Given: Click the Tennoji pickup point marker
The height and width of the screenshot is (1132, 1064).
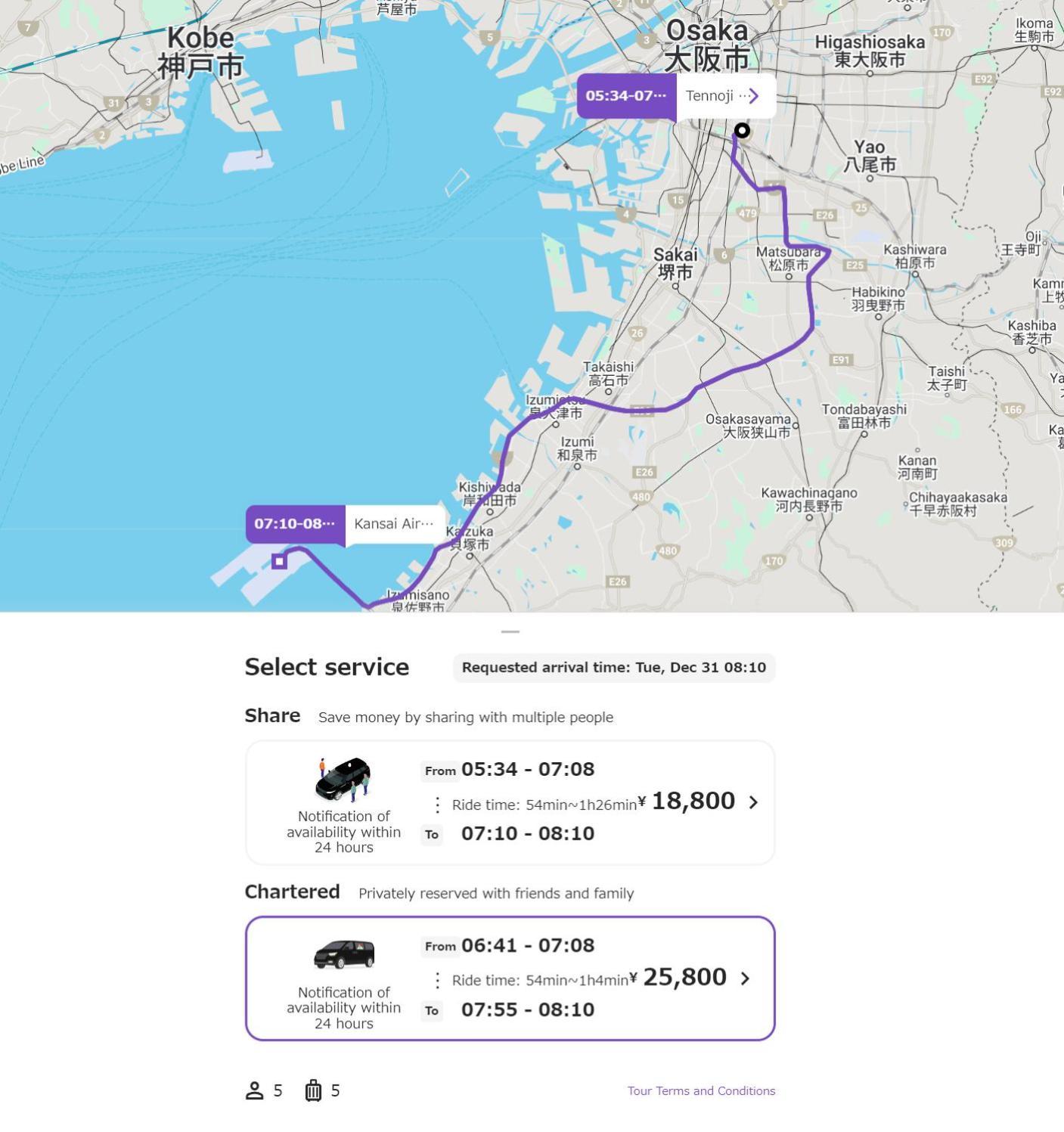Looking at the screenshot, I should (x=742, y=131).
